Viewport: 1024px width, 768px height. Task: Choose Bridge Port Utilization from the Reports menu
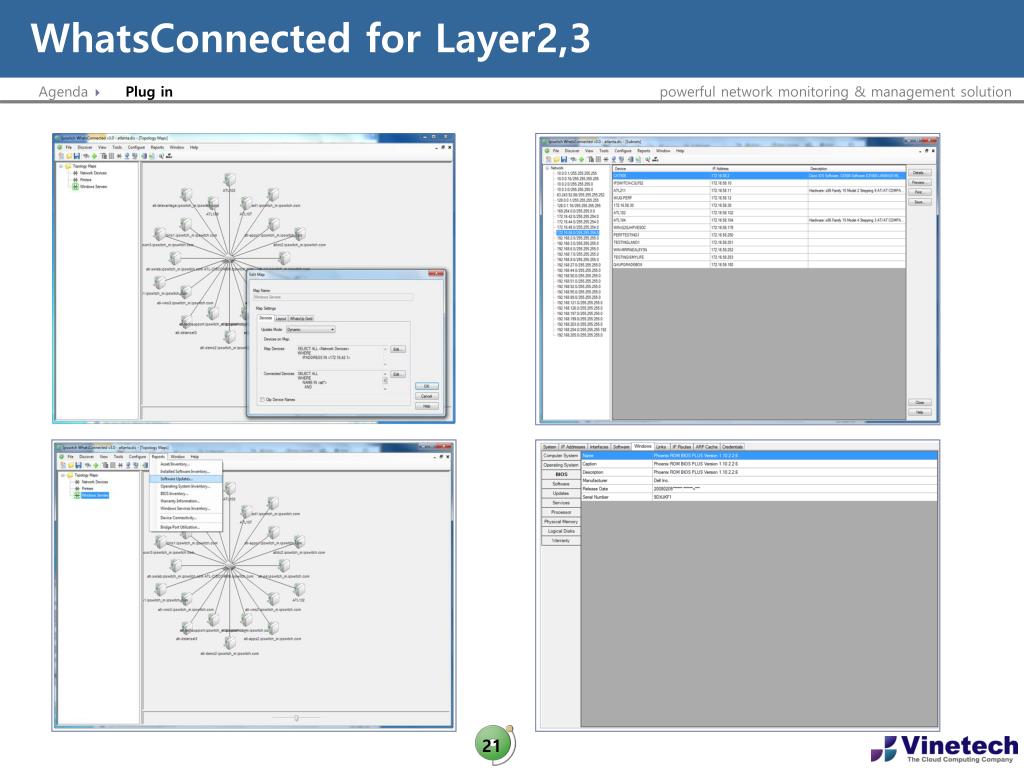[180, 527]
